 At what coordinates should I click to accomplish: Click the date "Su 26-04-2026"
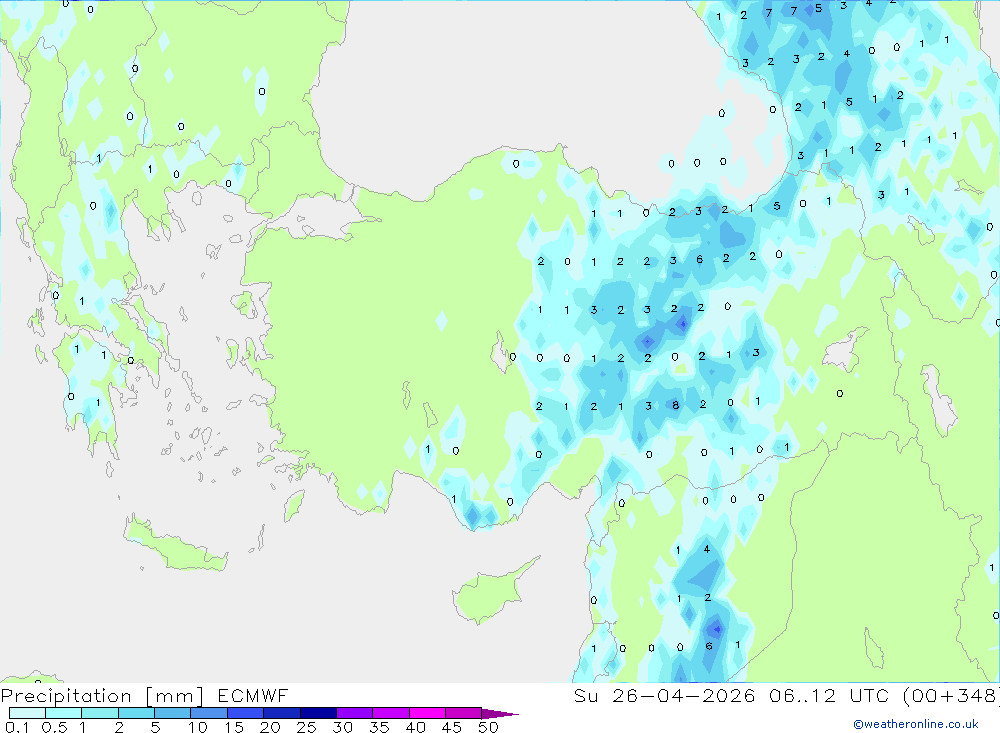click(x=664, y=695)
